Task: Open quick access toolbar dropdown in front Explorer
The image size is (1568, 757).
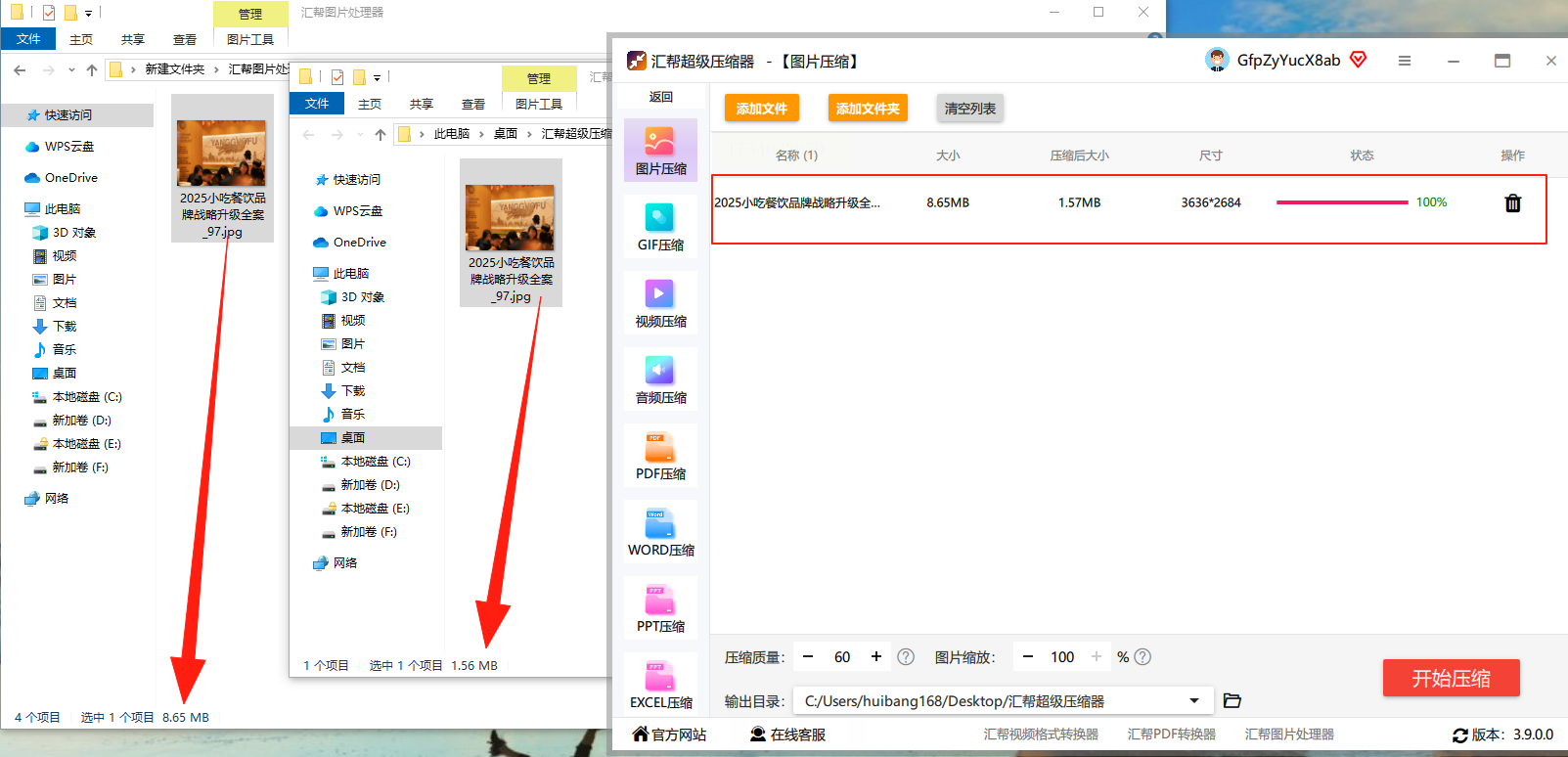Action: tap(377, 77)
